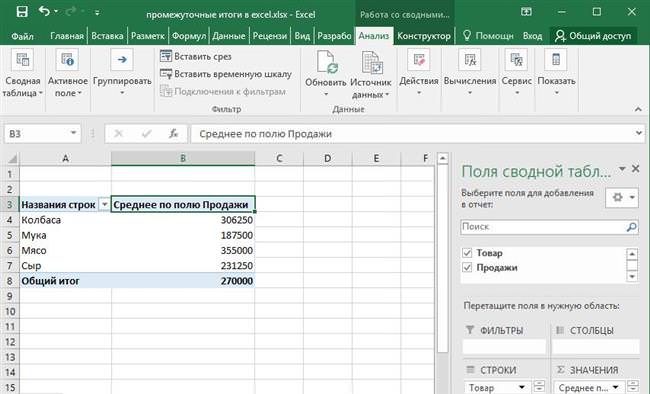Select column A header

(65, 158)
